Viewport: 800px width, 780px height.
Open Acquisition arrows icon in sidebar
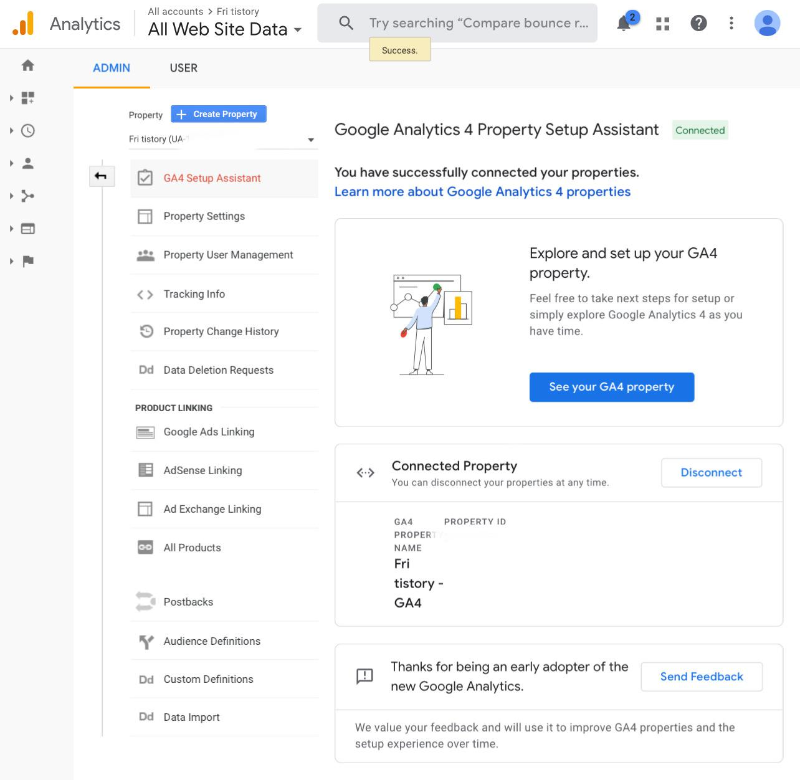(28, 196)
